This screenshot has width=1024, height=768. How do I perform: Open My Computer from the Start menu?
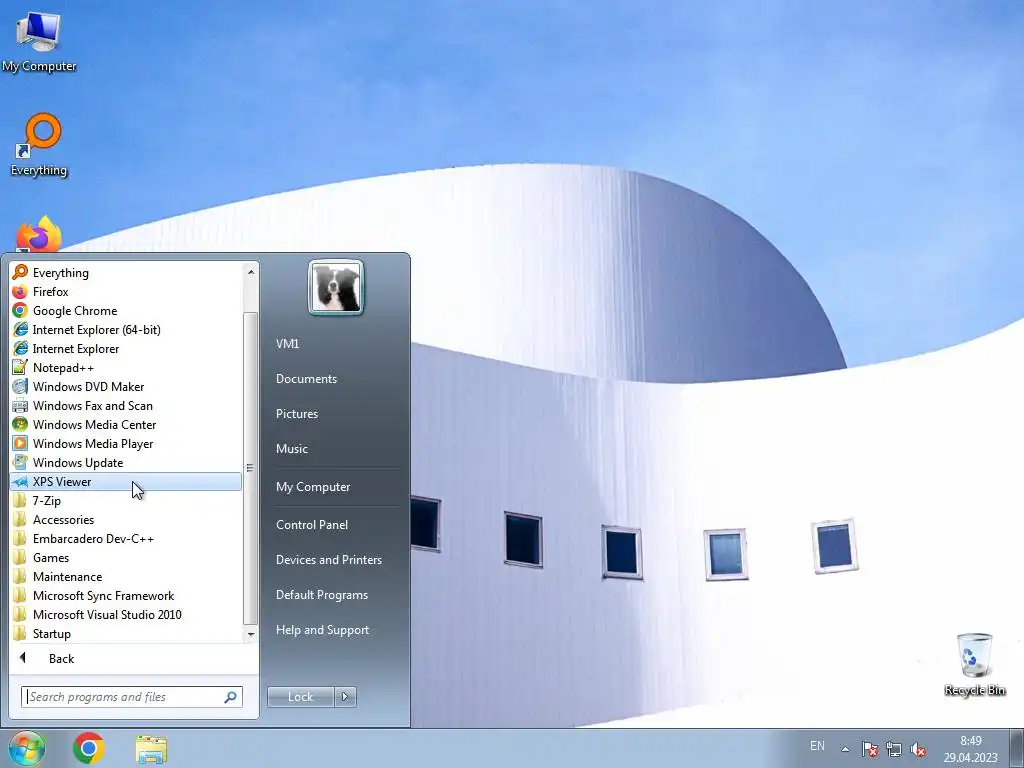pyautogui.click(x=313, y=487)
